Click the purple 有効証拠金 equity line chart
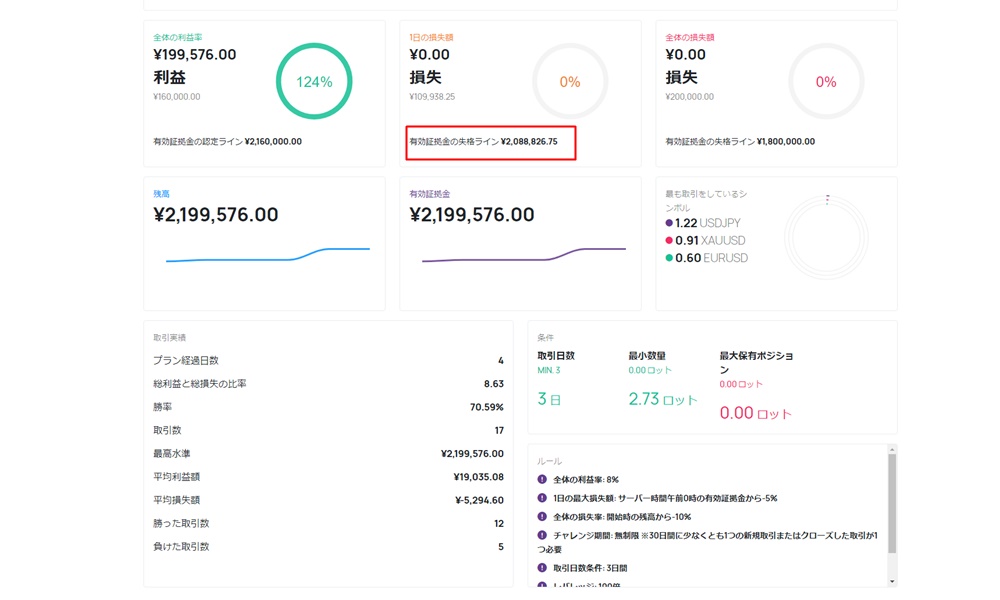Image resolution: width=1000 pixels, height=600 pixels. tap(523, 255)
